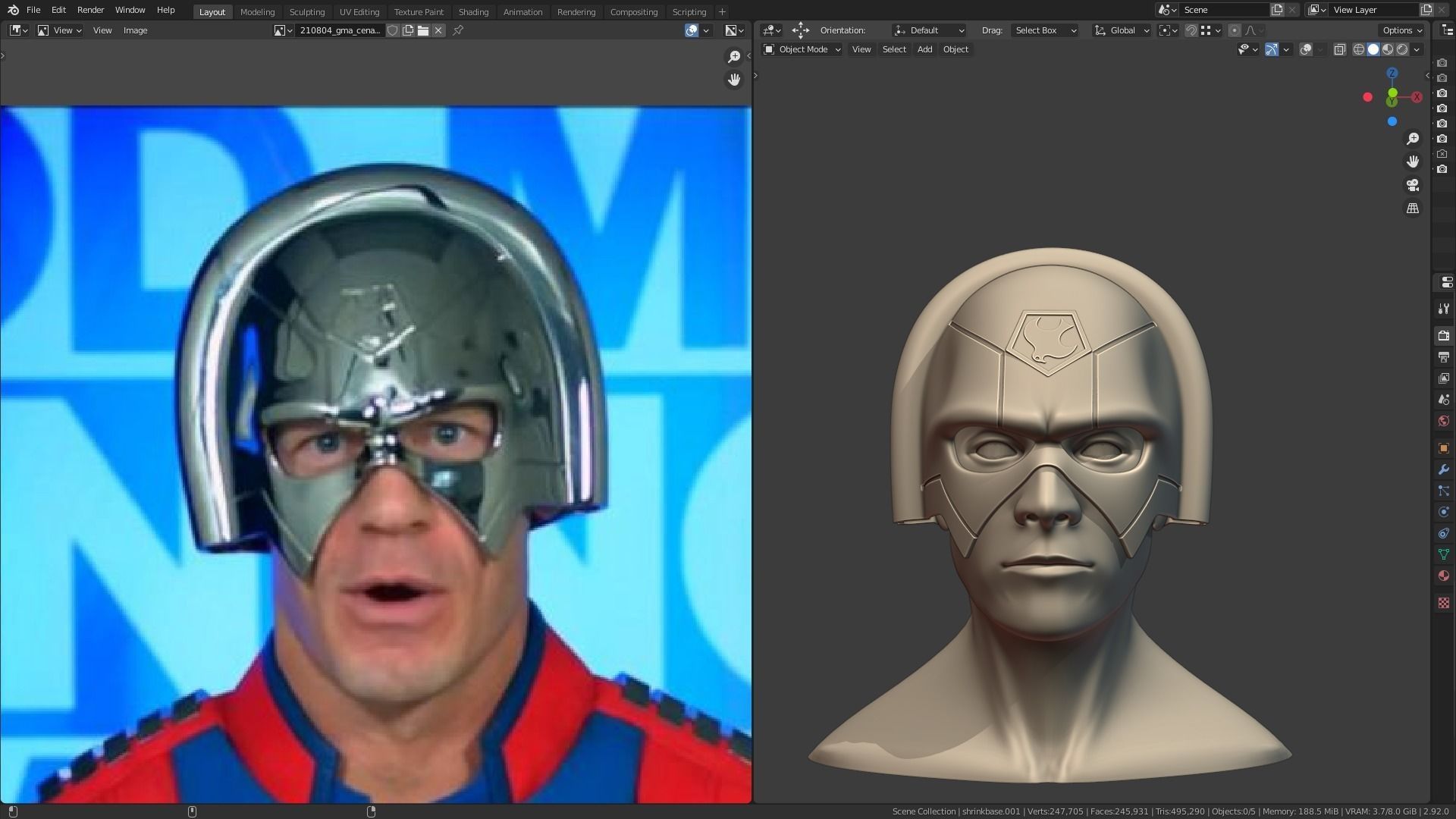Image resolution: width=1456 pixels, height=819 pixels.
Task: Open the Add menu in 3D viewport
Action: 924,49
